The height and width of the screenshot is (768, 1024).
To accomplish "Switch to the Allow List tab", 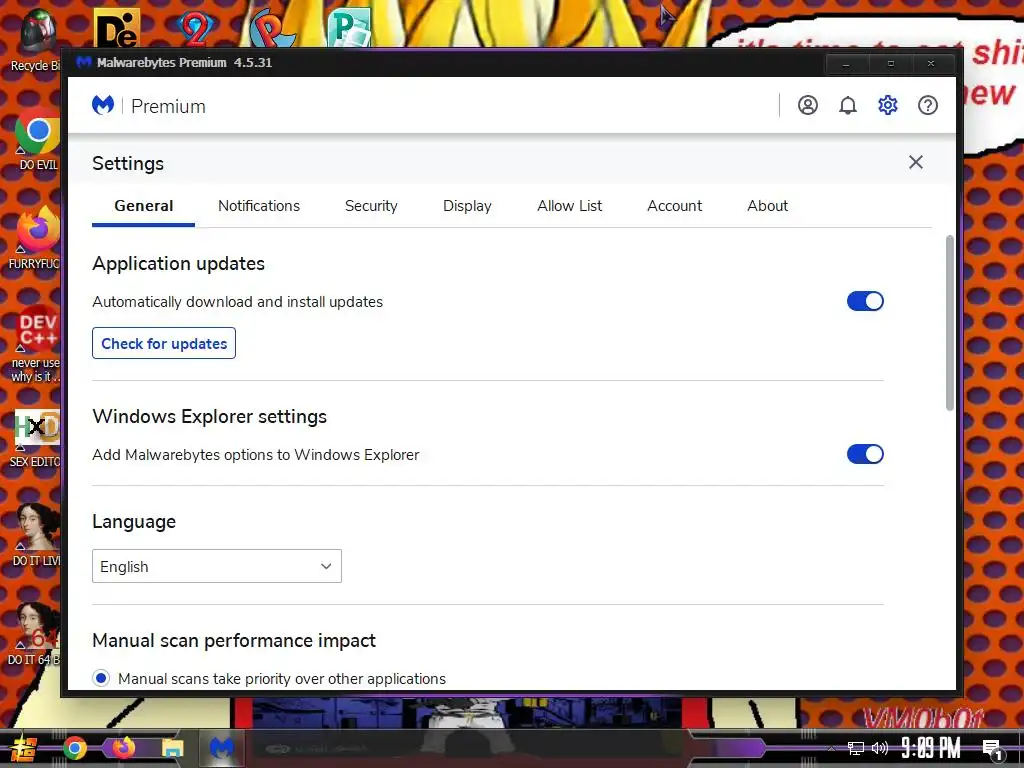I will point(569,206).
